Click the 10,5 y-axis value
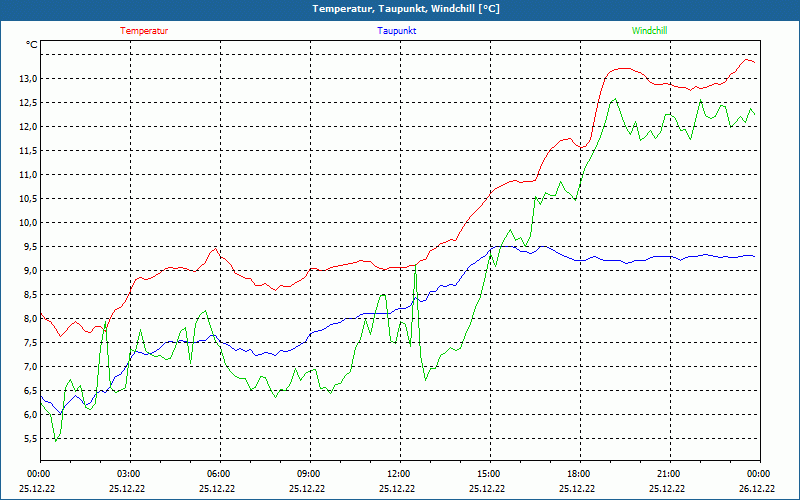This screenshot has height=500, width=800. click(28, 198)
